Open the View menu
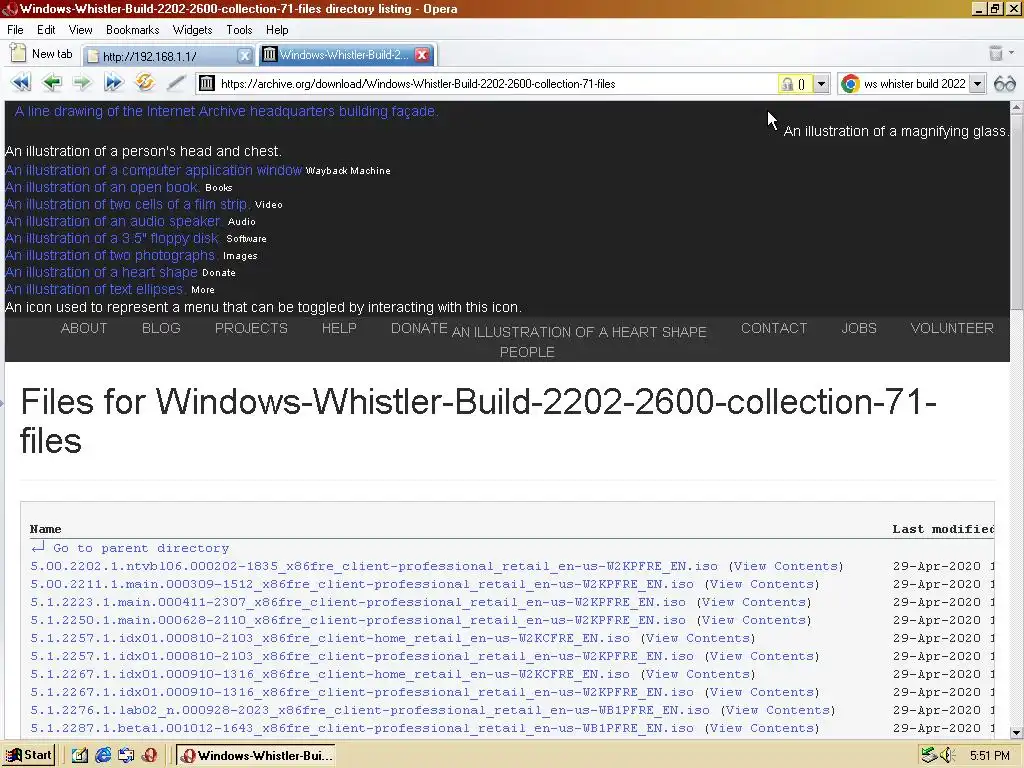 coord(80,30)
